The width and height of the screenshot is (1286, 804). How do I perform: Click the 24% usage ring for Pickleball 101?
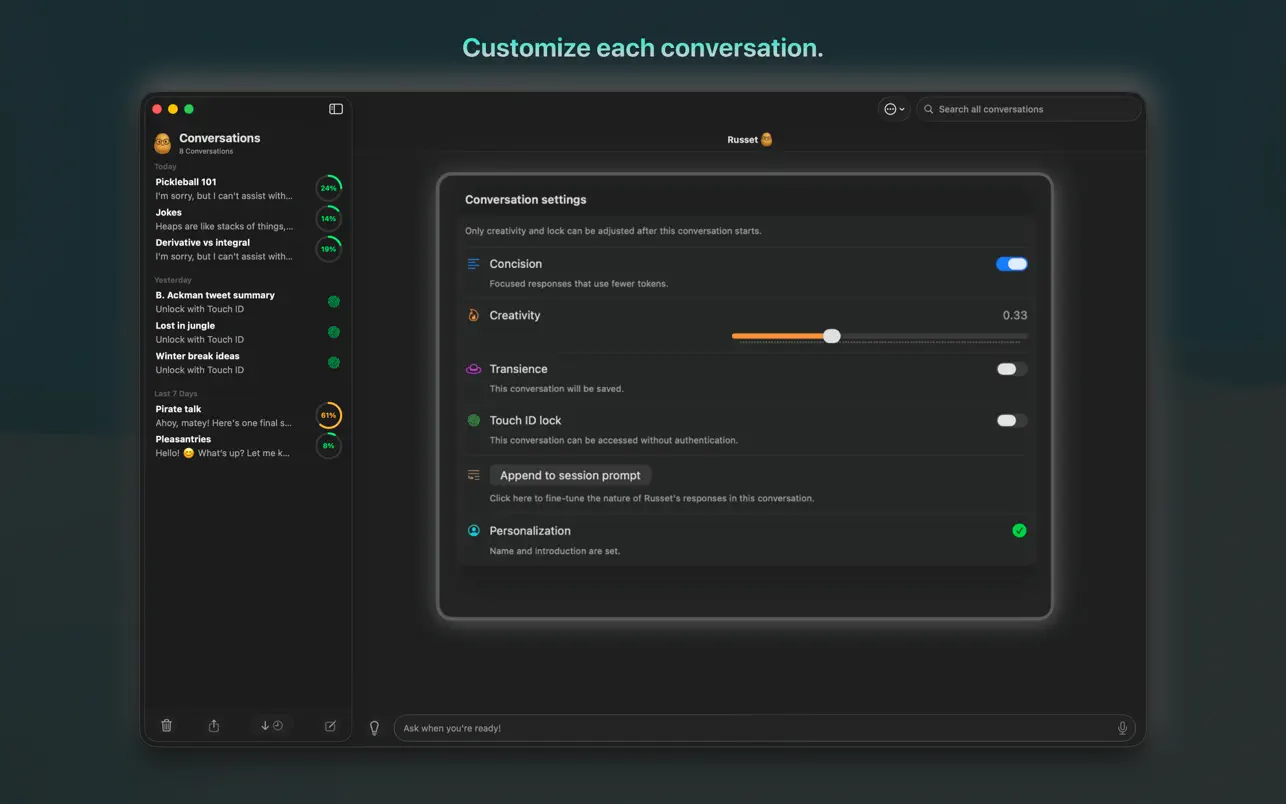tap(329, 188)
